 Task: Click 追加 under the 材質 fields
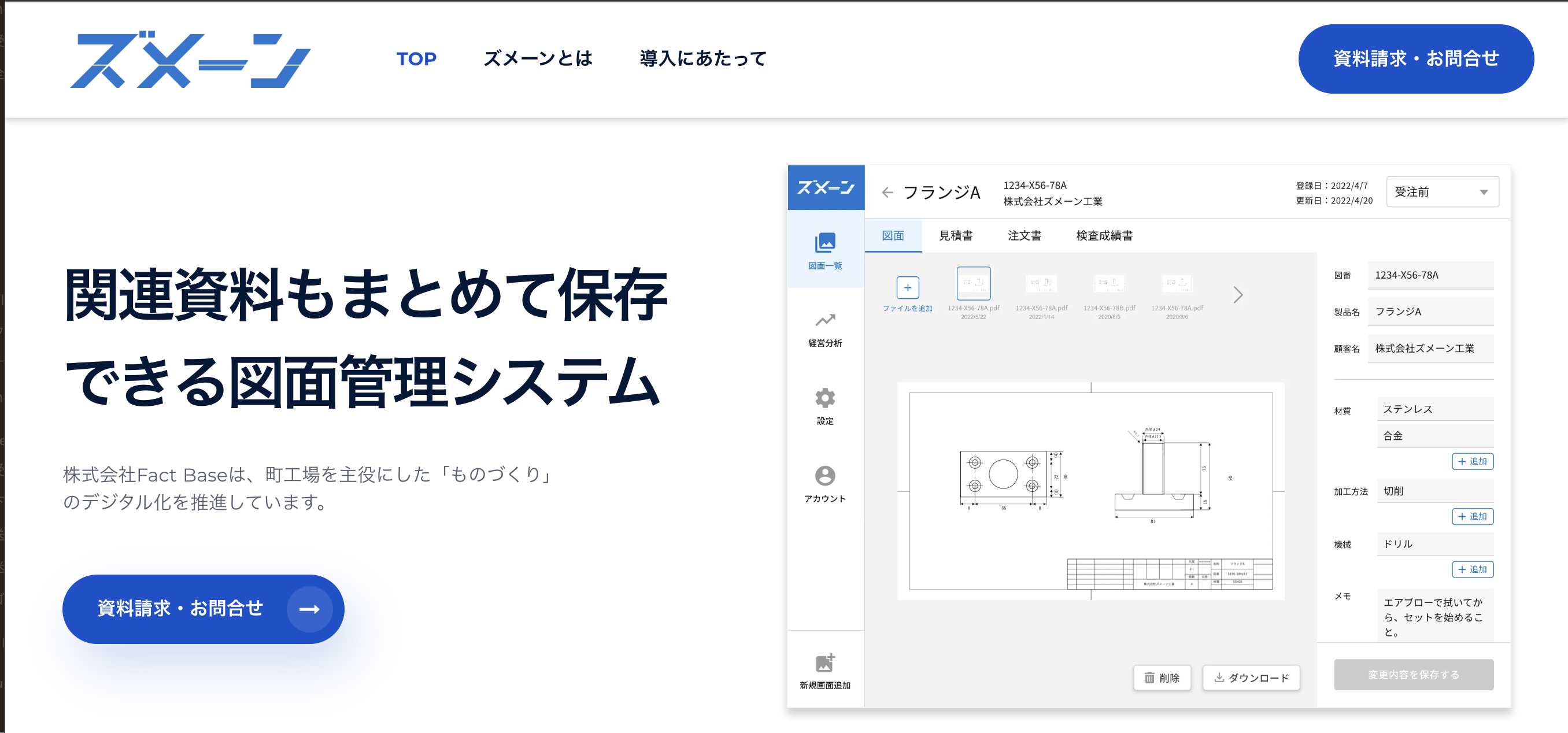1473,461
